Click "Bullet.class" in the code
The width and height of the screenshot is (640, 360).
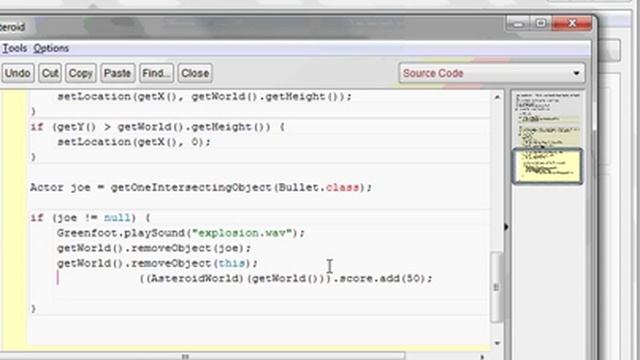tap(319, 187)
